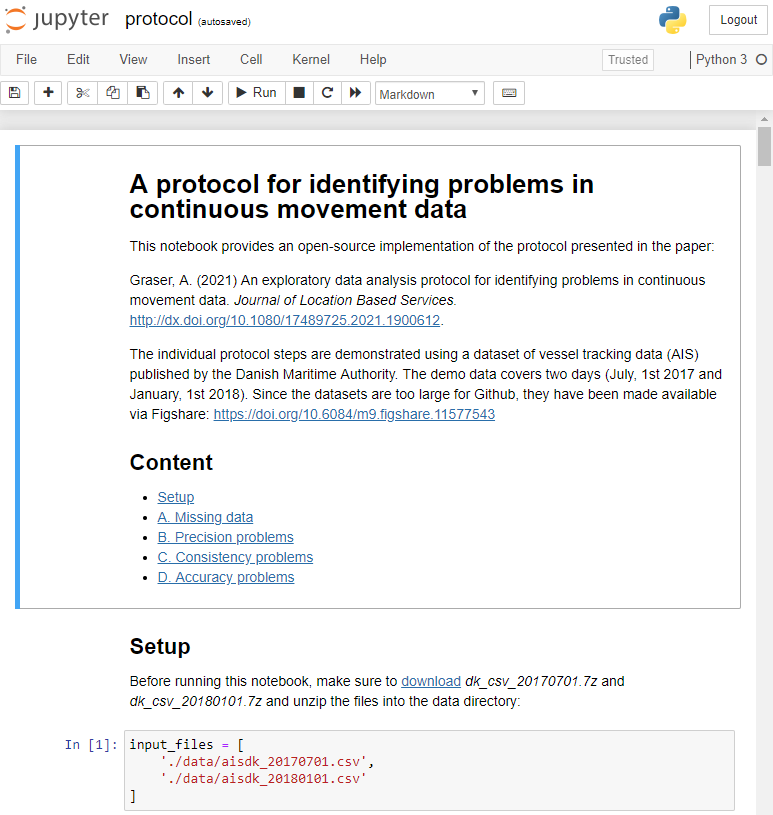Cut selected cells with scissors icon

82,93
